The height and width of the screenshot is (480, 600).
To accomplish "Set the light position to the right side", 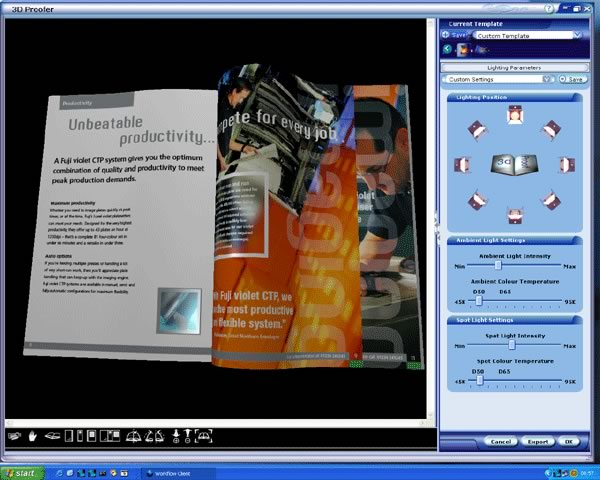I will pos(567,165).
